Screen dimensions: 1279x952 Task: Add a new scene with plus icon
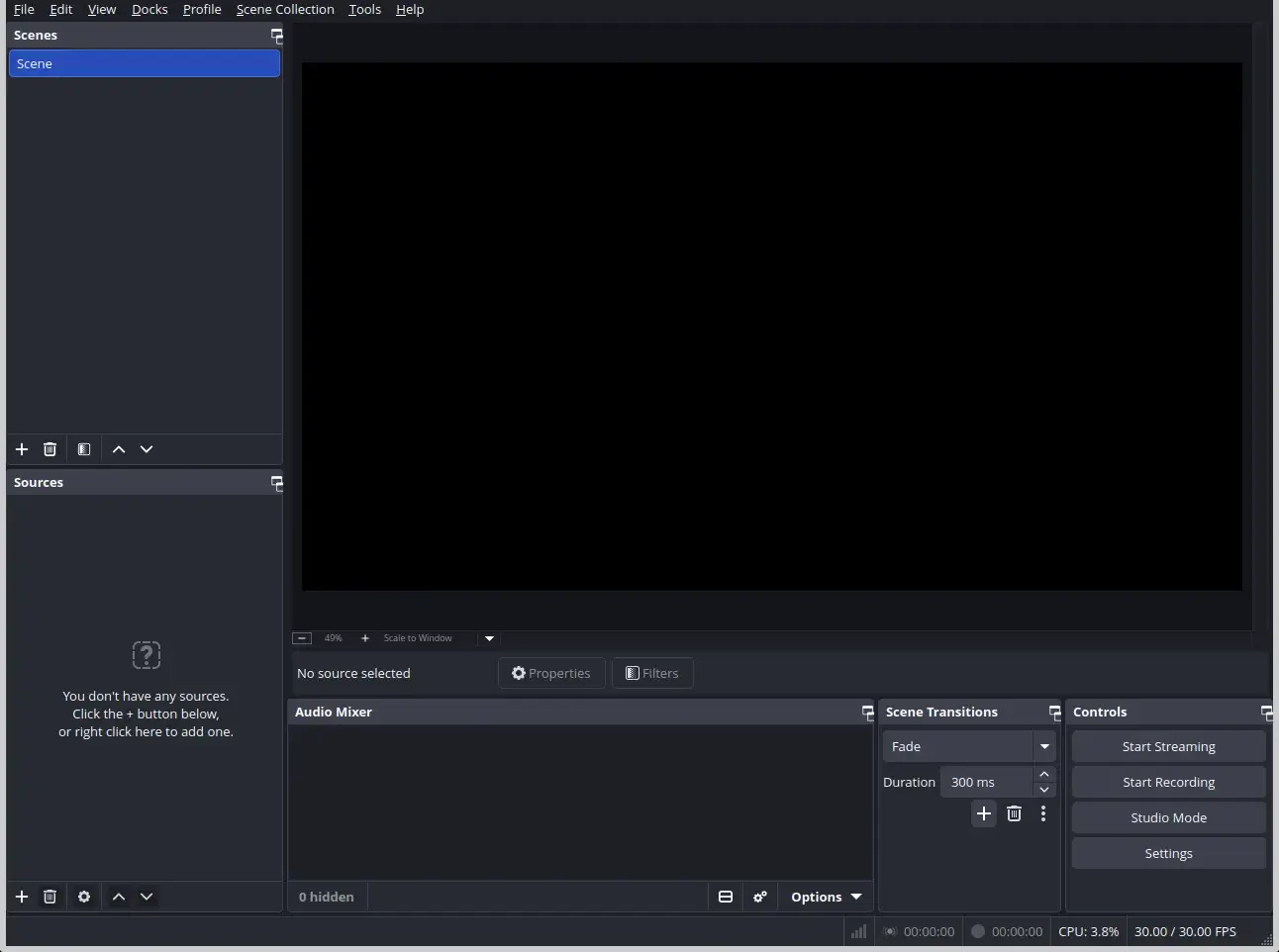22,449
